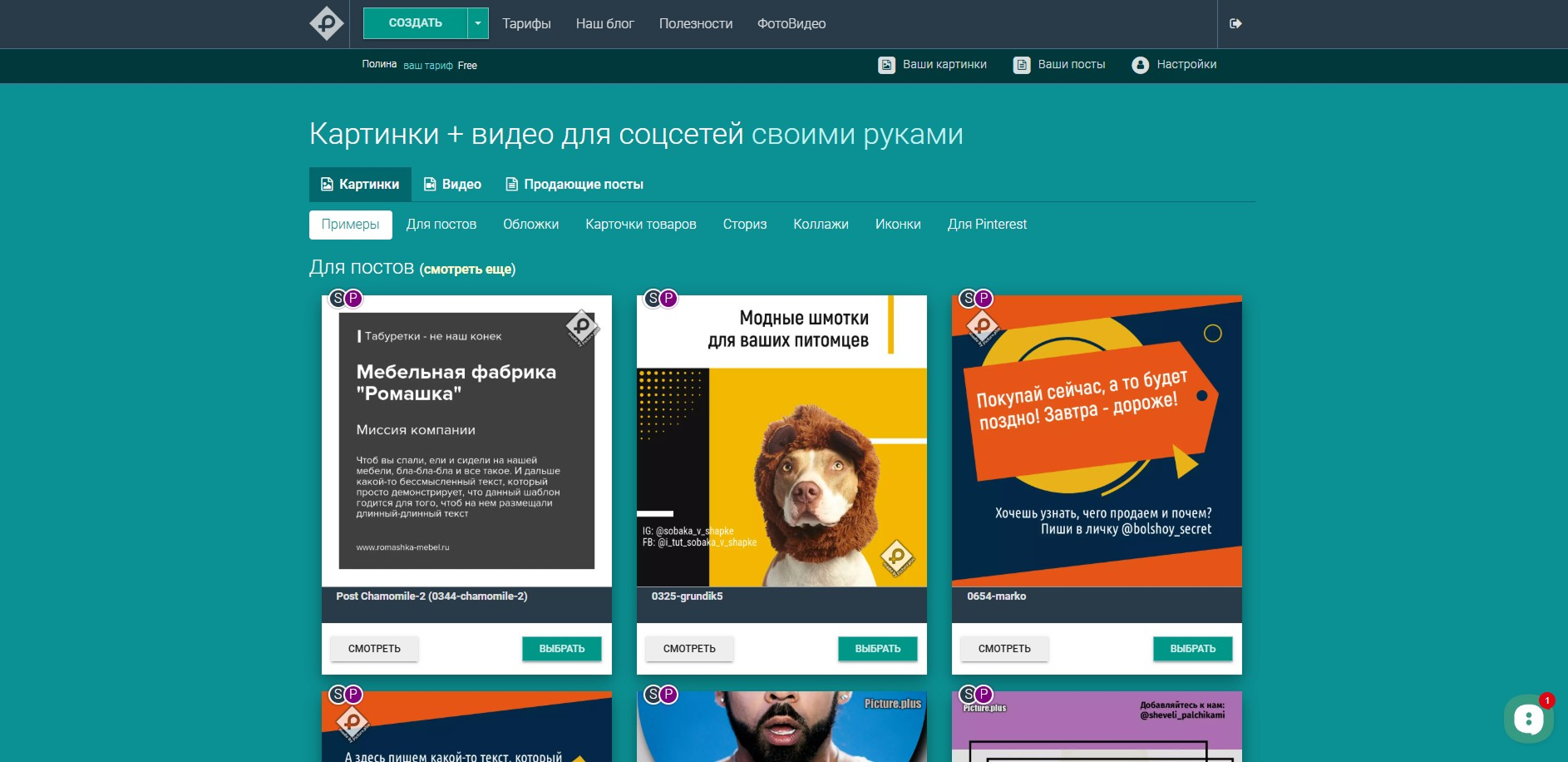The width and height of the screenshot is (1568, 762).
Task: Click СМОТРЕТЬ under 0654-marko
Action: coord(1004,649)
